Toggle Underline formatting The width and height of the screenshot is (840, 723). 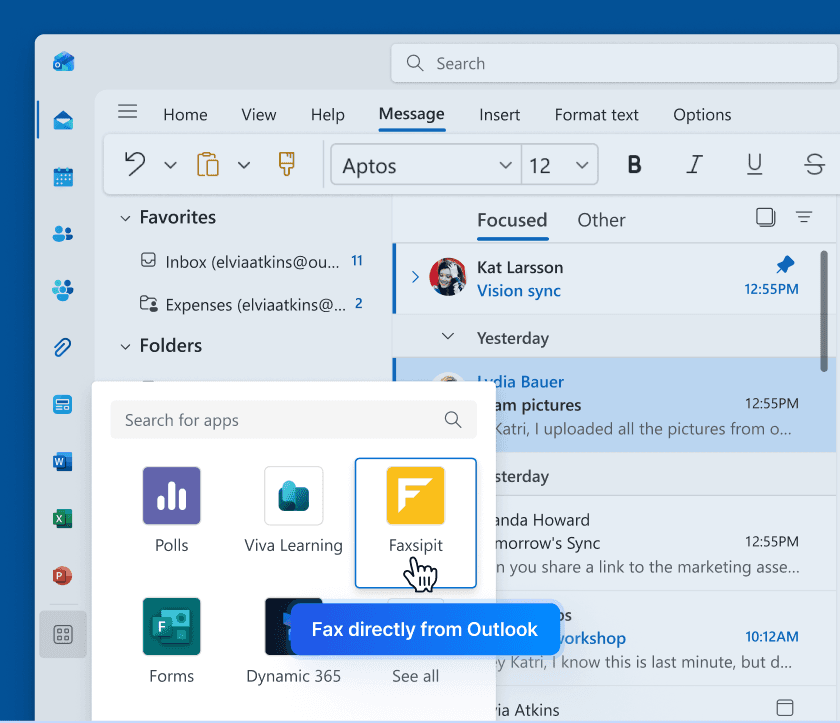click(754, 164)
